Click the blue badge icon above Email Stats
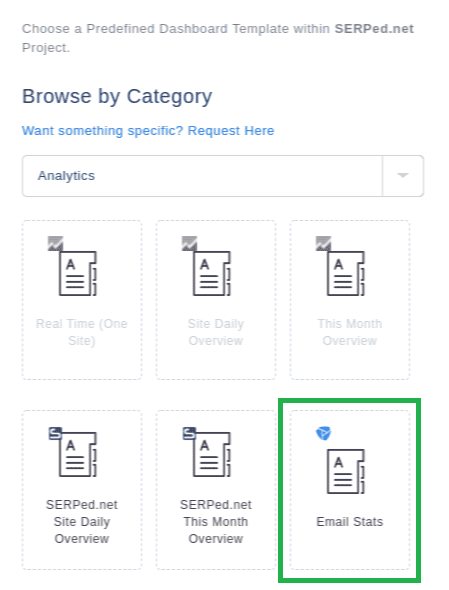The image size is (449, 590). [323, 433]
